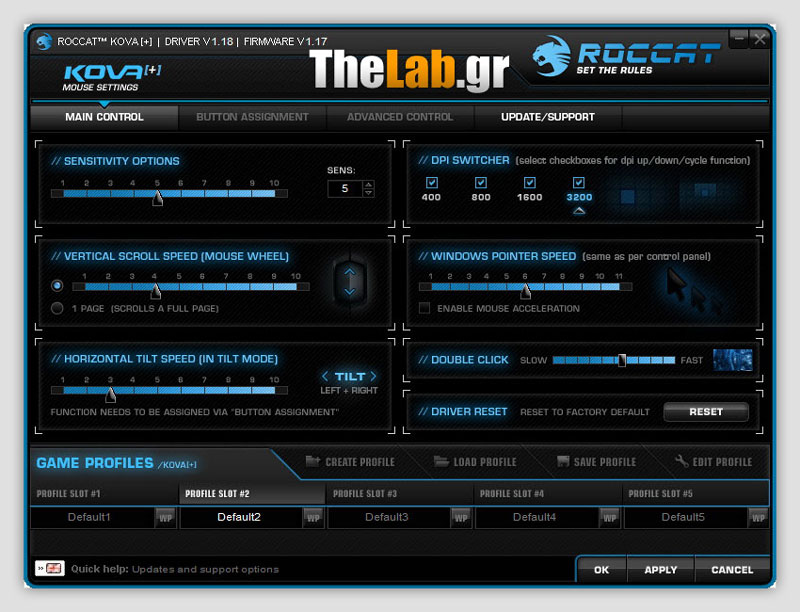Click the arrow marker under 3200 DPI

(x=579, y=211)
